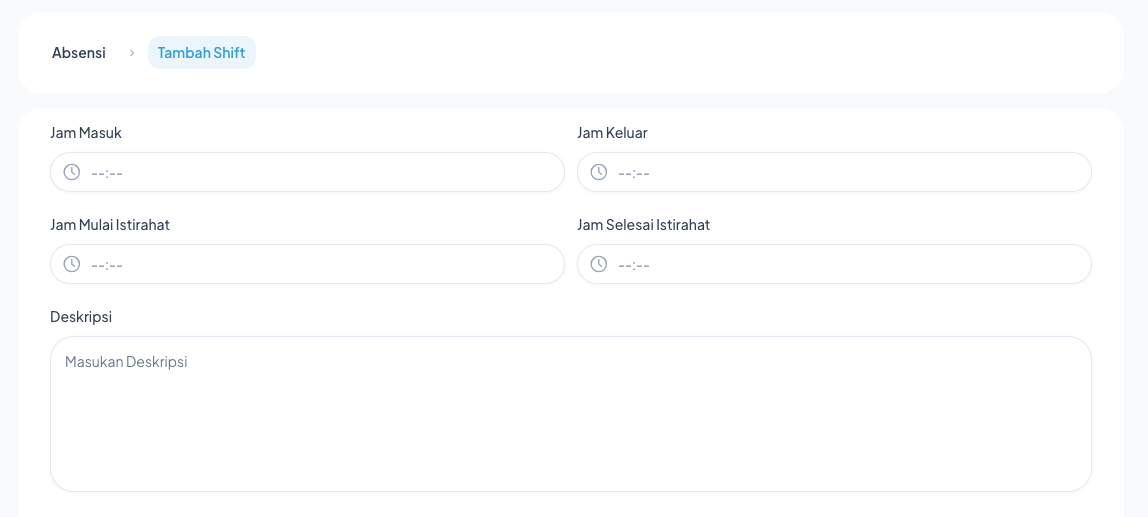Click the clock icon in Jam Masuk
This screenshot has width=1148, height=517.
click(x=72, y=172)
